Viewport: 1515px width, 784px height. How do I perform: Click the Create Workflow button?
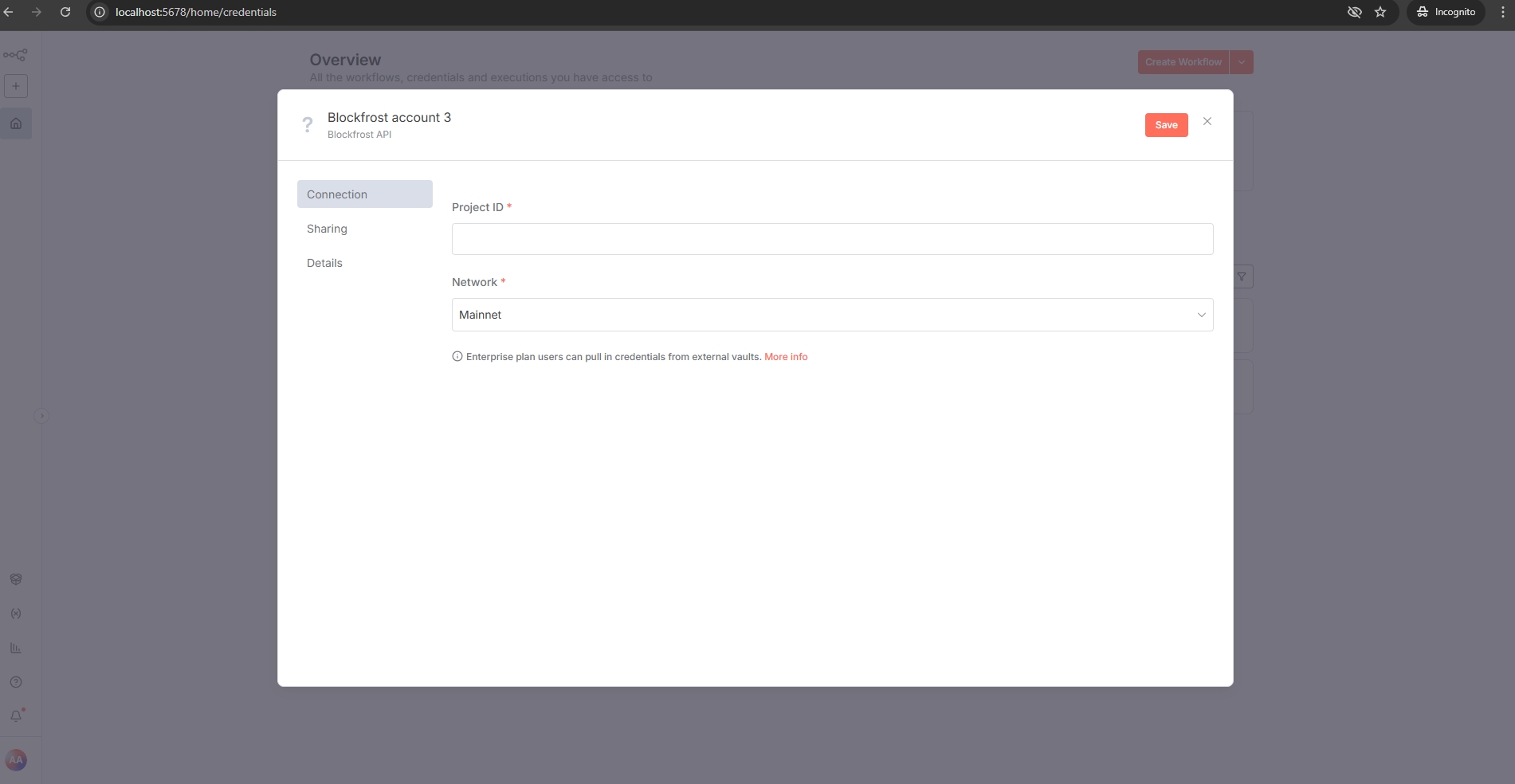coord(1183,62)
